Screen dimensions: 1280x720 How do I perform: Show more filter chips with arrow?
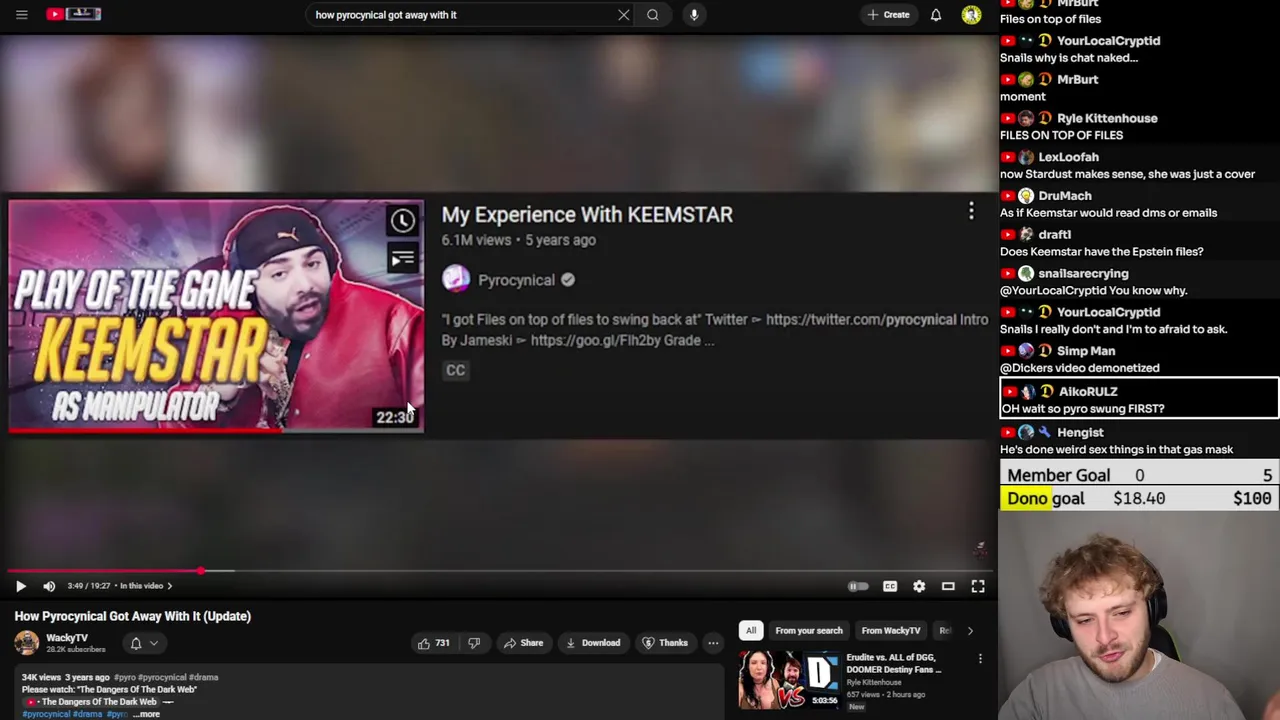pyautogui.click(x=970, y=630)
